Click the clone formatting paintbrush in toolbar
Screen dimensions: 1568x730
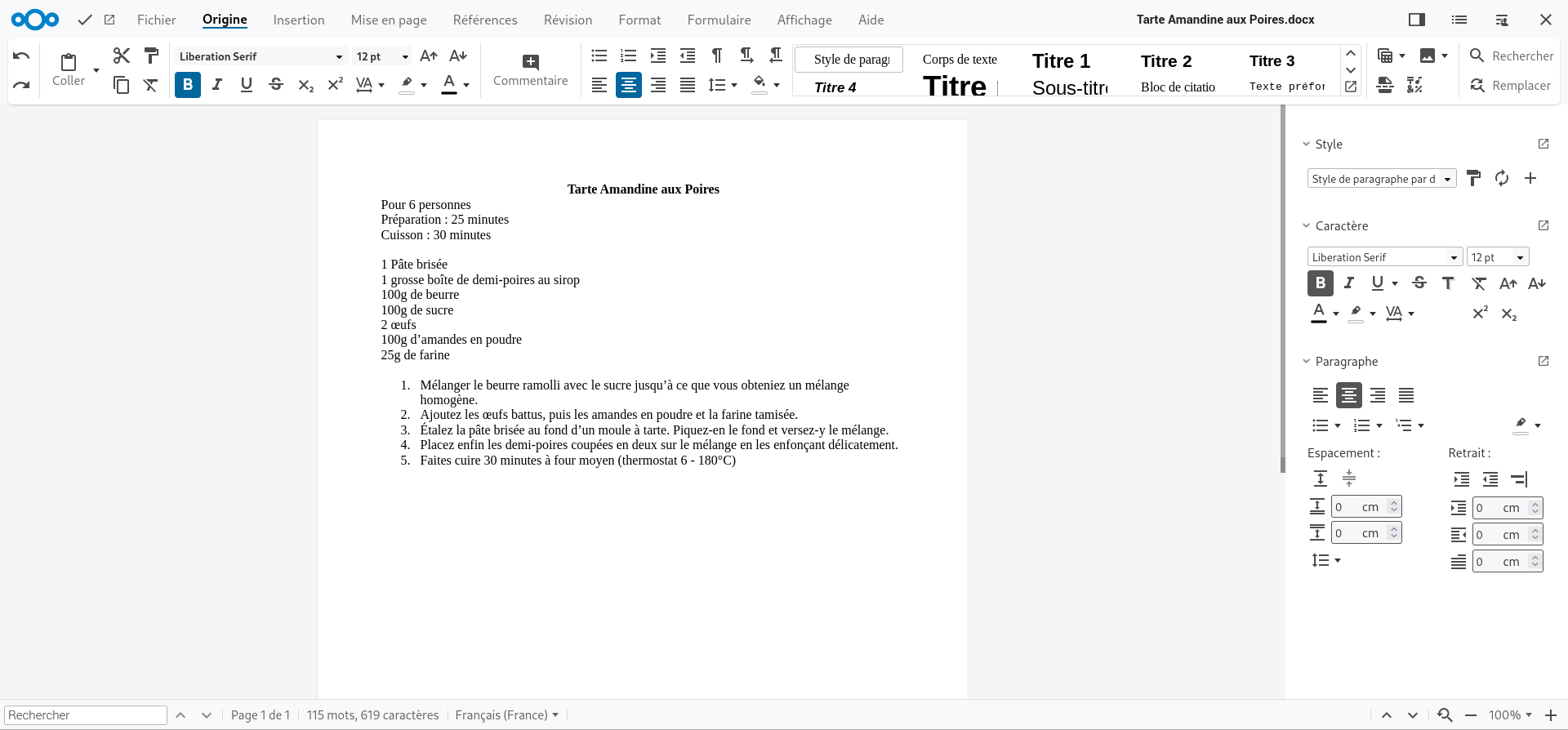(x=151, y=56)
